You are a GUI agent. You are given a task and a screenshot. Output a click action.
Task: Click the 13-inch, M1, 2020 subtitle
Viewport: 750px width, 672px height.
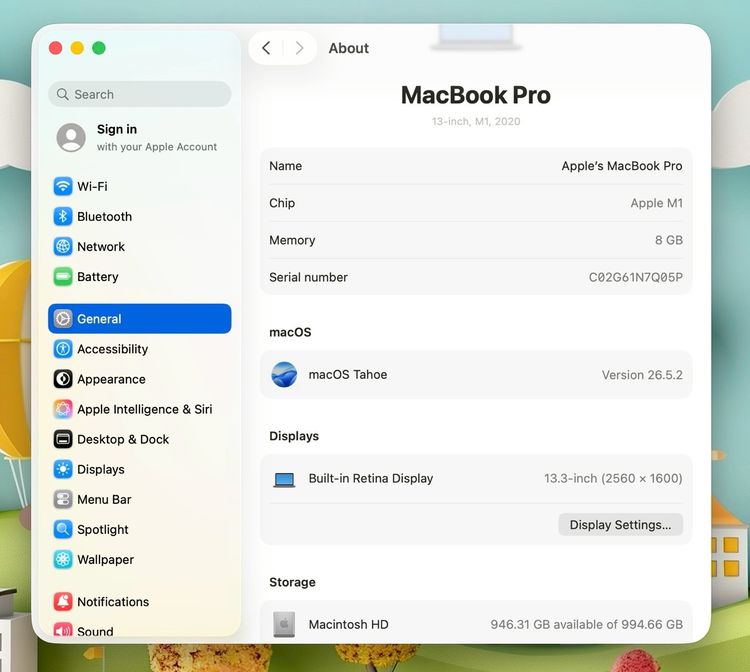coord(476,121)
